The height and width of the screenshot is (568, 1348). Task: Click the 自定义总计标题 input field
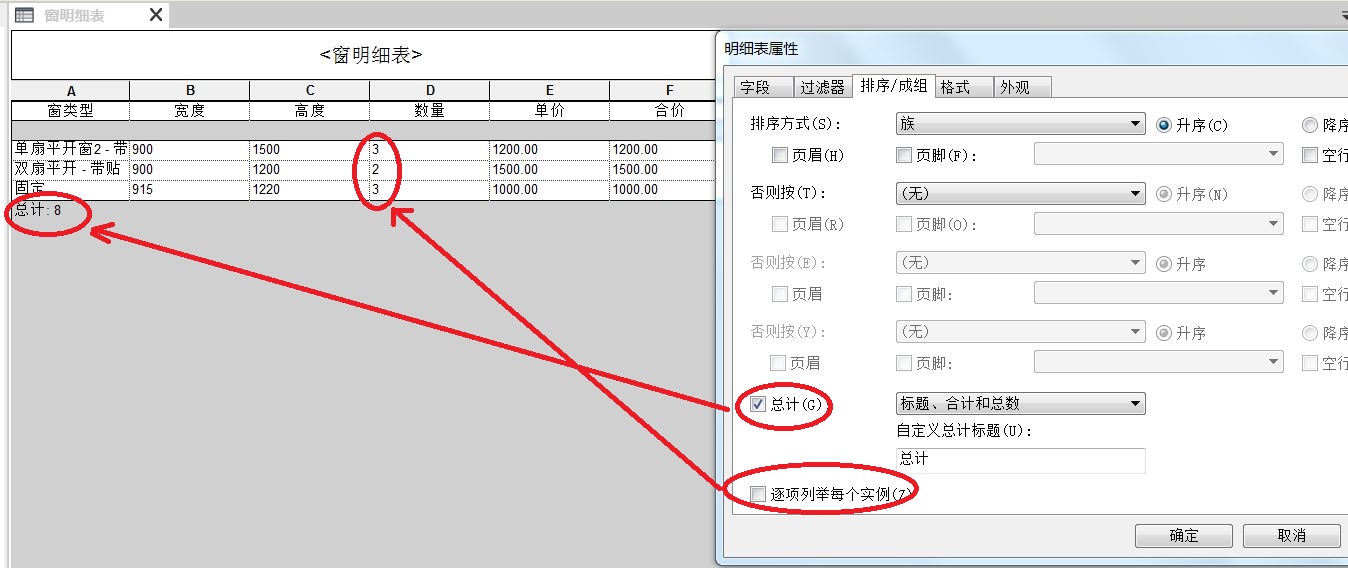tap(1020, 459)
